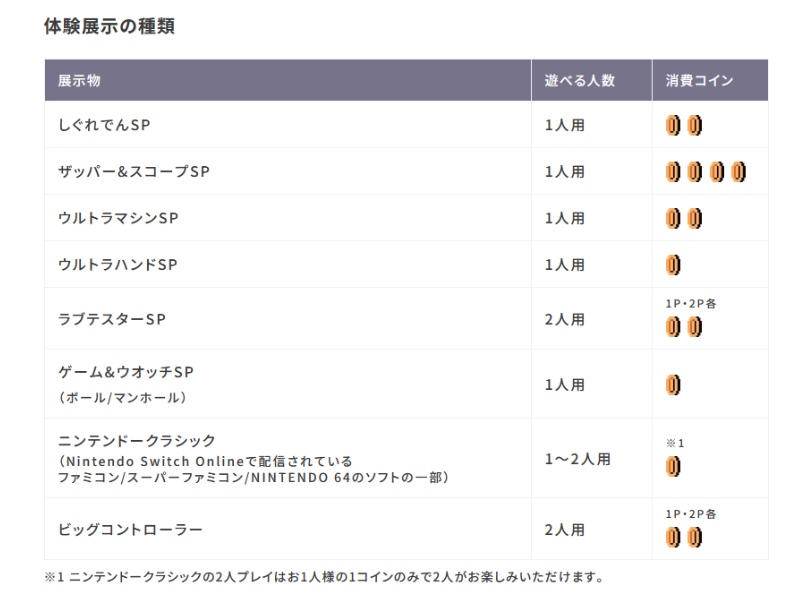Click the single coin for ウルトラハンドSP
Viewport: 800px width, 600px height.
[673, 265]
